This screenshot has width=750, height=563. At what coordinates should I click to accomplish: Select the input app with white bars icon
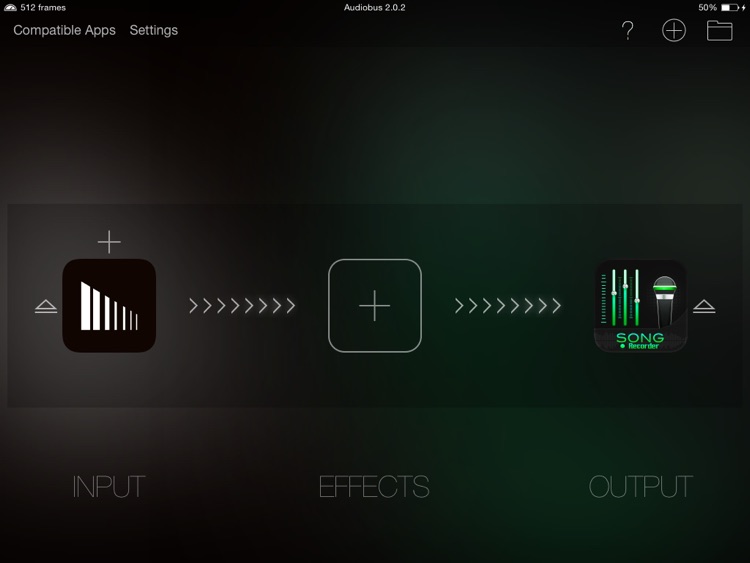pos(109,306)
